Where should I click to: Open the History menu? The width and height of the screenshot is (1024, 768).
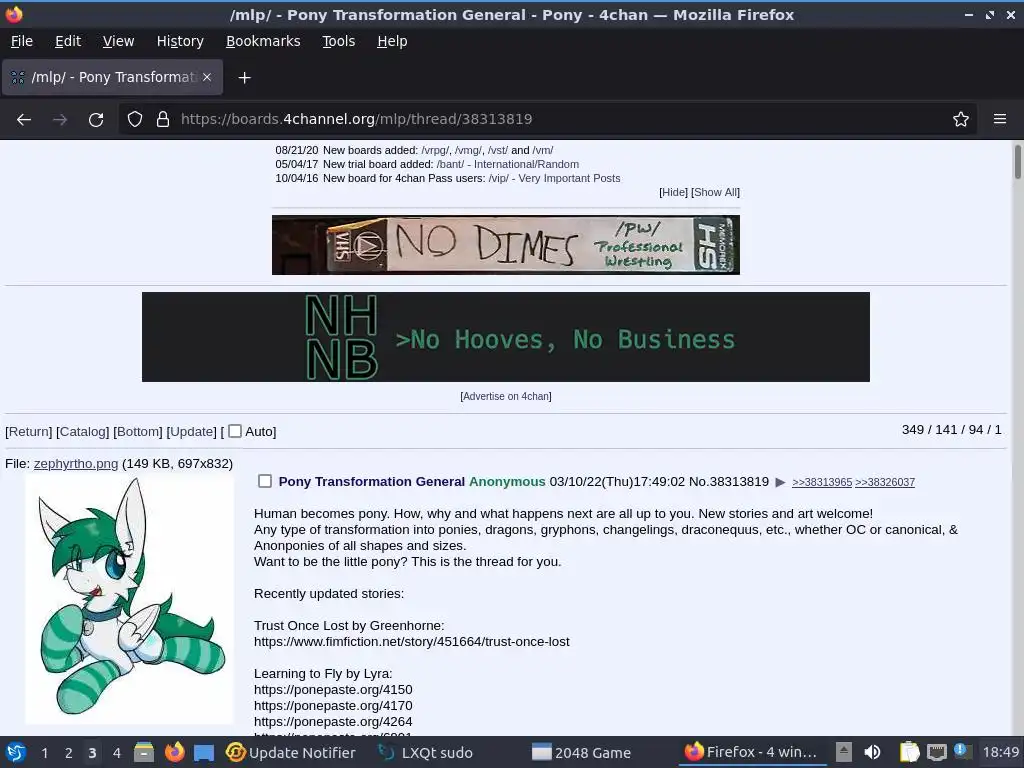180,41
